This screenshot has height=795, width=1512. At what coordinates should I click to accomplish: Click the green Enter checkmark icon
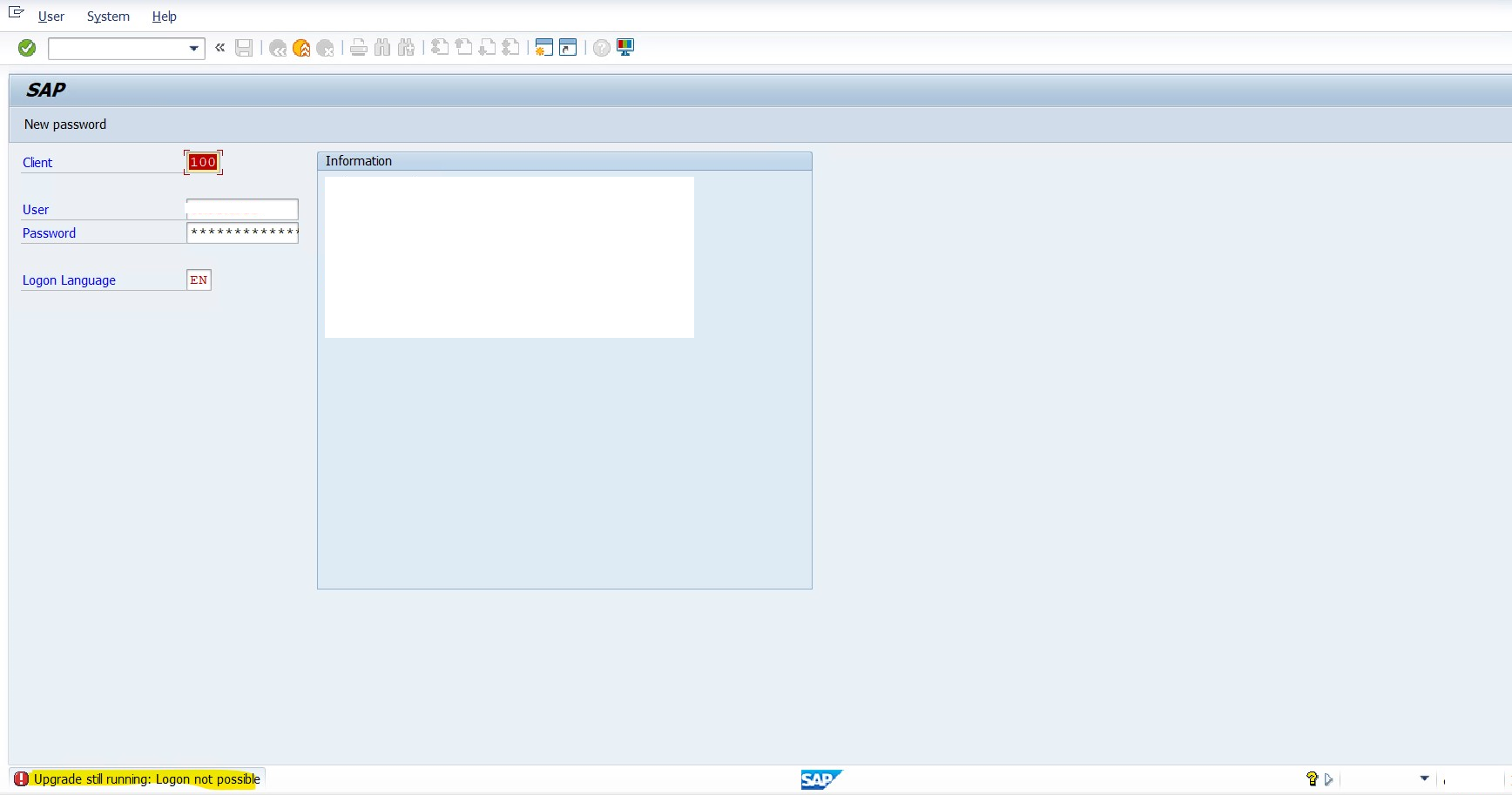coord(27,48)
